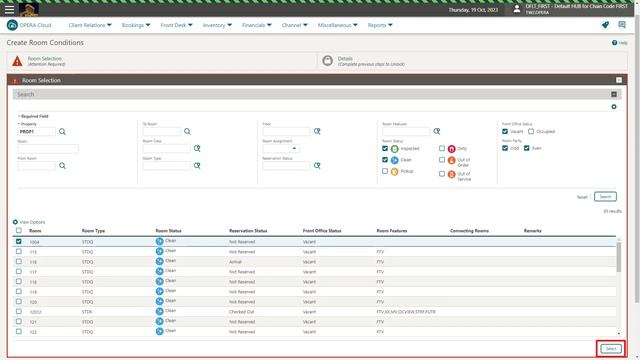This screenshot has width=640, height=360.
Task: Click the Reservation Status column header
Action: [248, 231]
